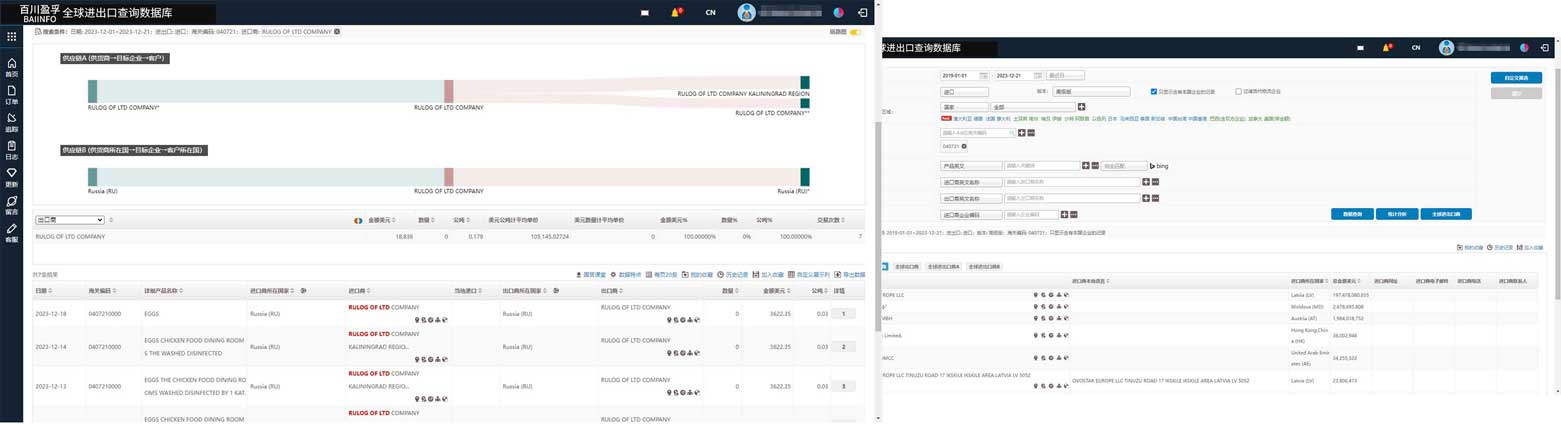Uncheck the checked records filter checkbox

click(1154, 91)
